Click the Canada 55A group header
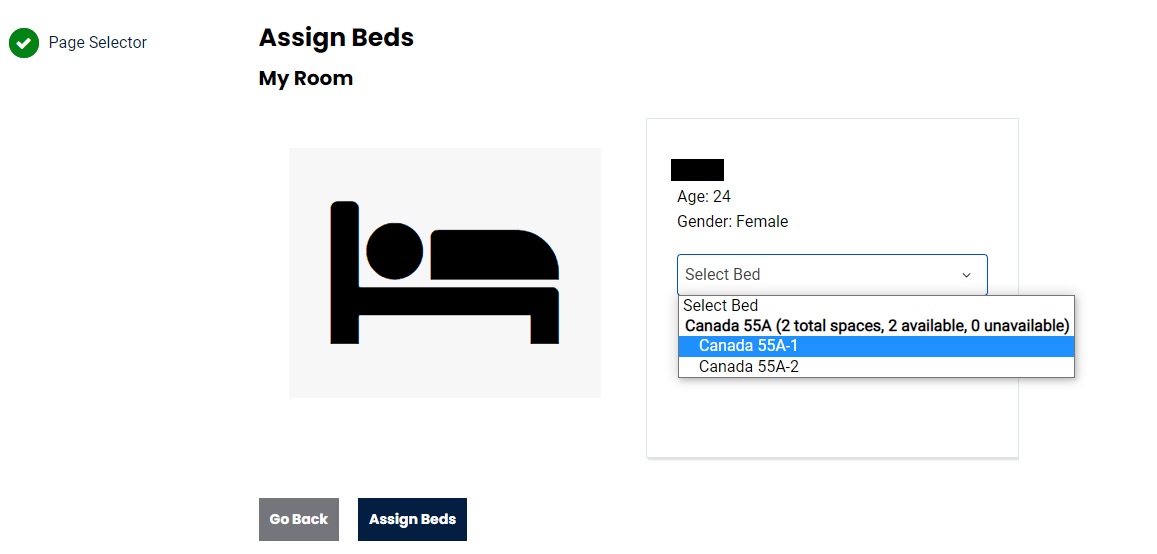This screenshot has height=554, width=1157. (876, 326)
